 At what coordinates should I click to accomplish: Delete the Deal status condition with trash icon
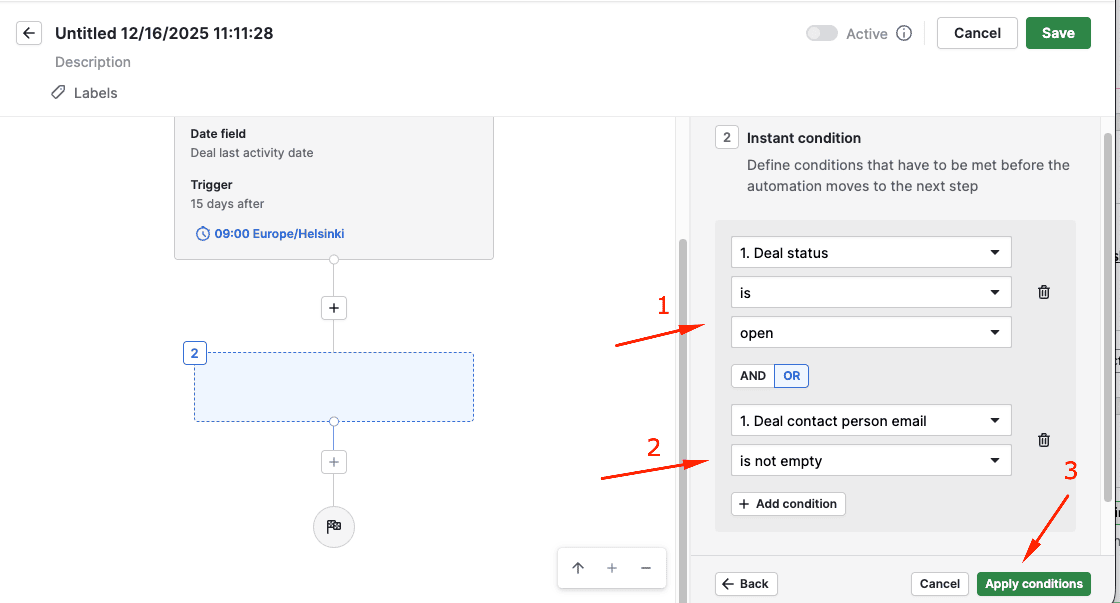[1044, 292]
